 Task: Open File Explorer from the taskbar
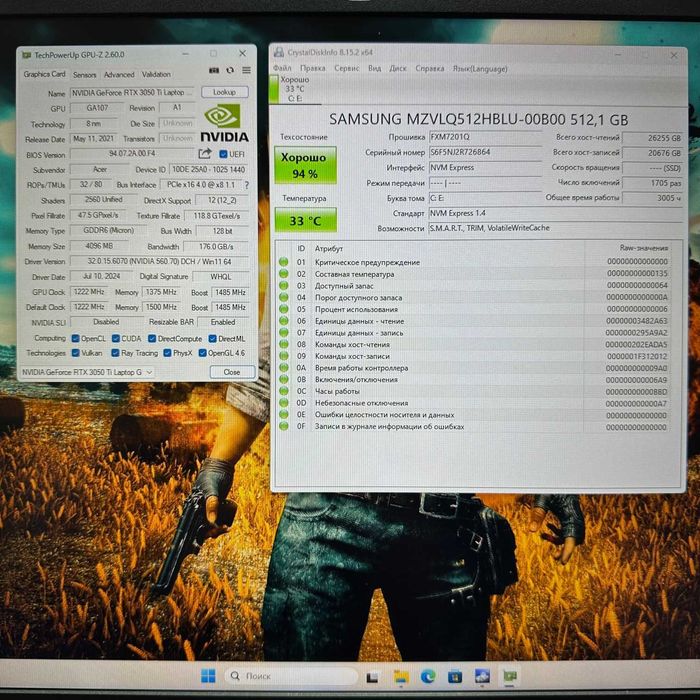click(401, 677)
